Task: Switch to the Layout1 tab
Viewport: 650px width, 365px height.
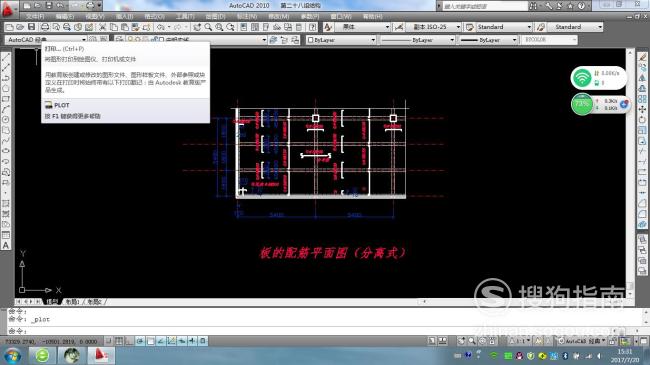Action: 73,302
